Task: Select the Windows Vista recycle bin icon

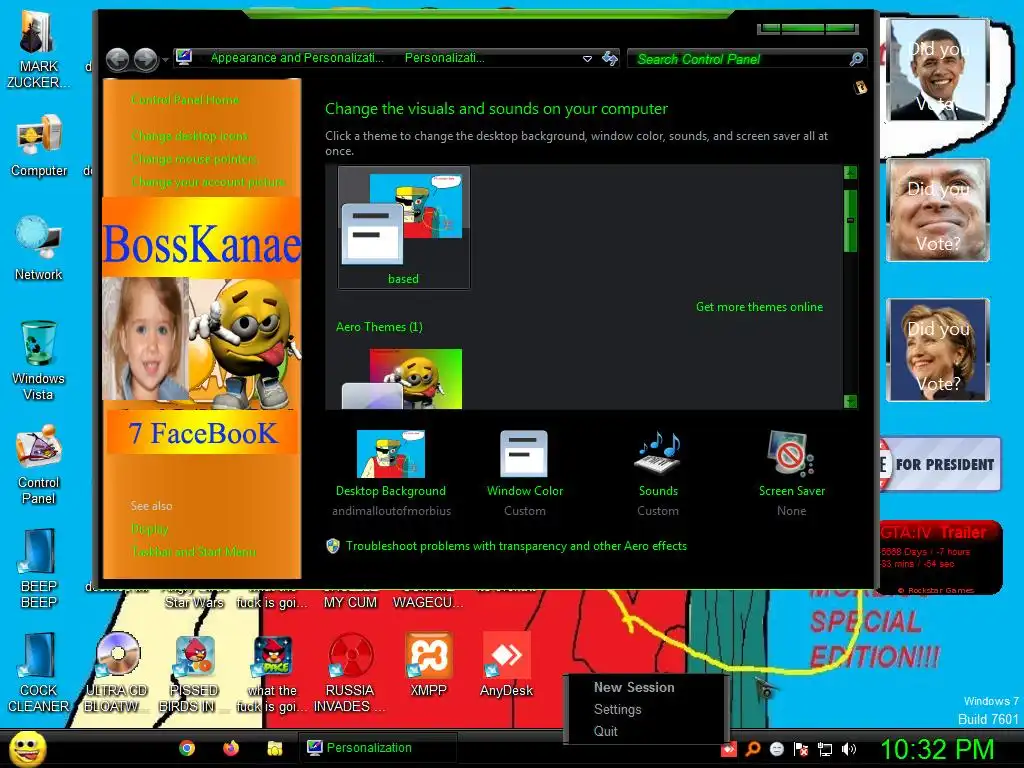Action: point(39,360)
